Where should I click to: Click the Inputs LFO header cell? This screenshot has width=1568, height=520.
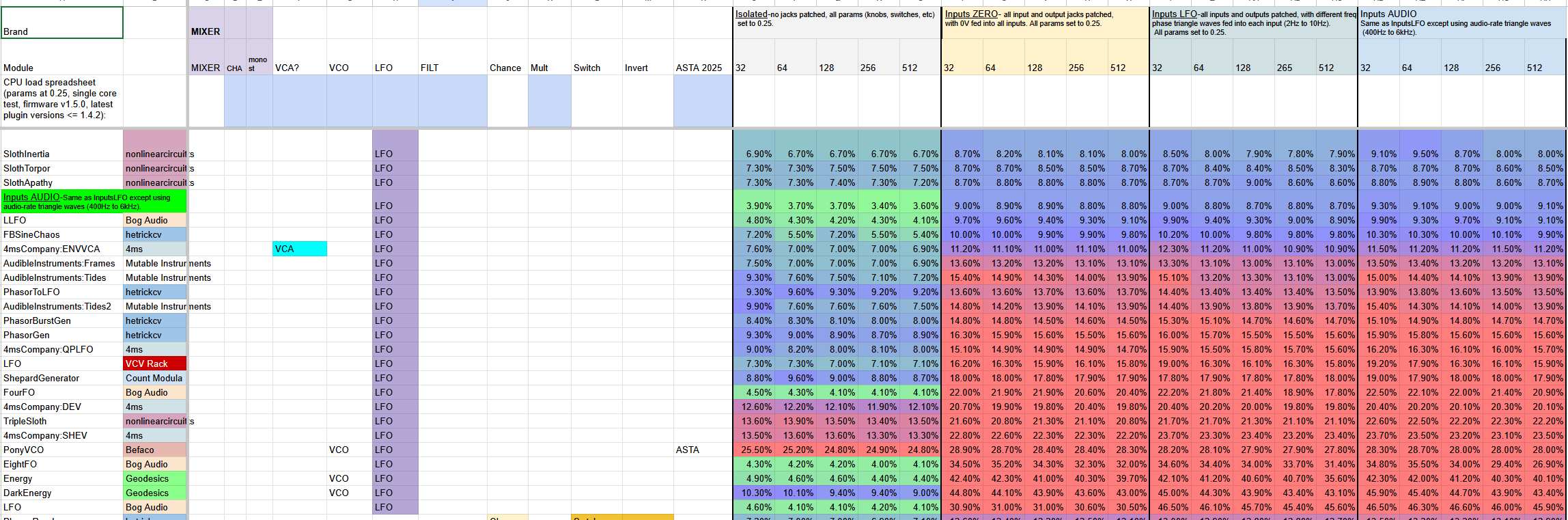1253,23
